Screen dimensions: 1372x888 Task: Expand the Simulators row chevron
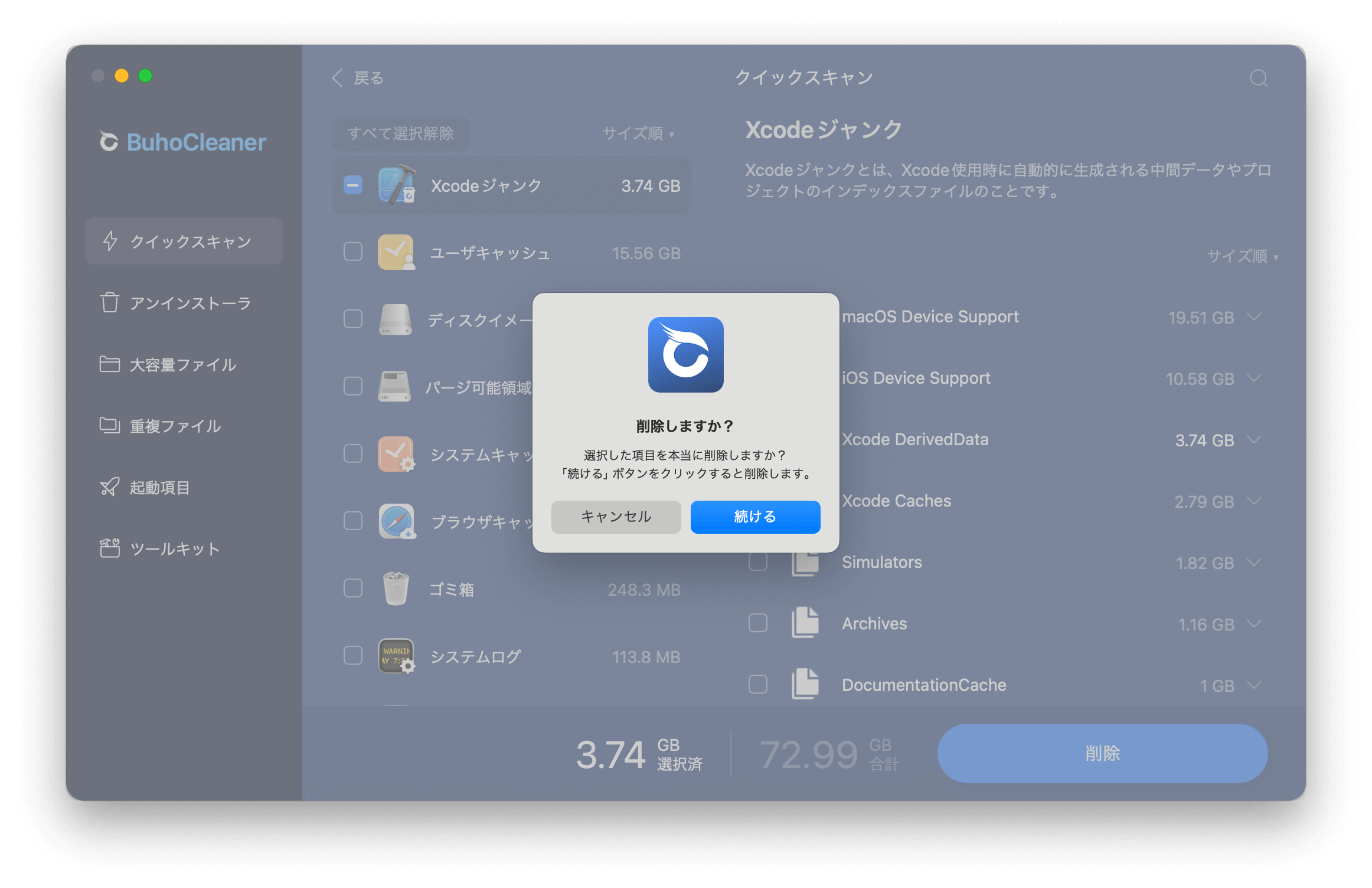click(x=1255, y=563)
